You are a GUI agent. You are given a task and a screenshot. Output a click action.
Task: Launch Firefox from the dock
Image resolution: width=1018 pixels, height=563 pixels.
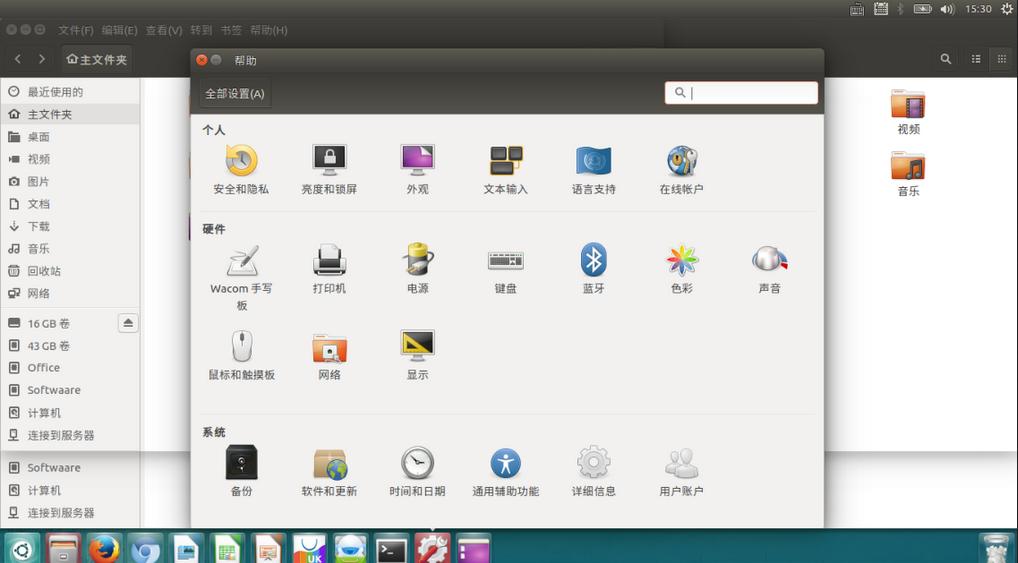[x=103, y=548]
